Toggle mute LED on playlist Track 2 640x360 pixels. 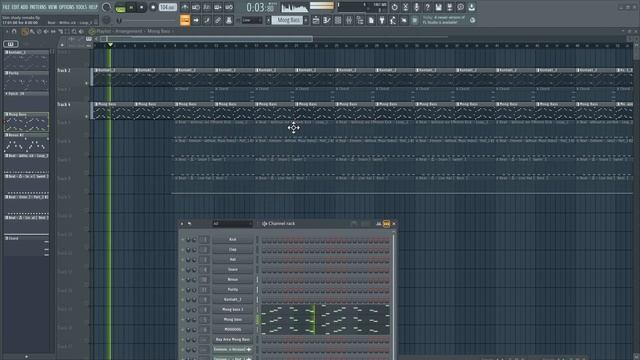pyautogui.click(x=87, y=83)
